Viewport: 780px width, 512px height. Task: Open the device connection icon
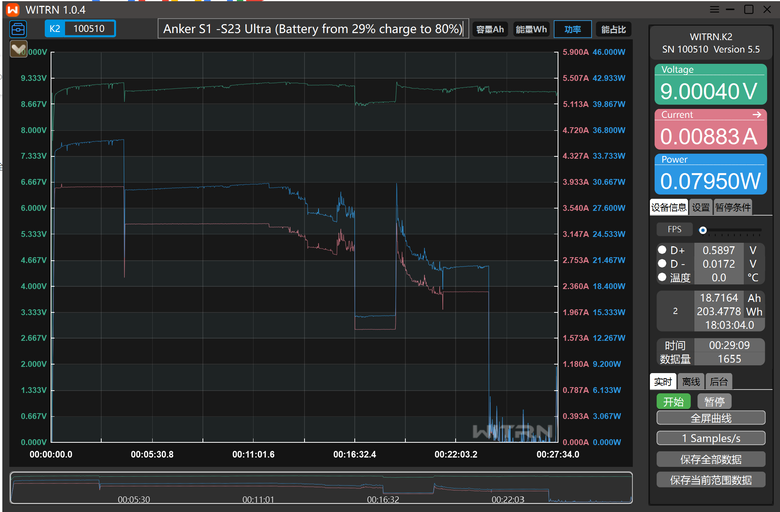coord(18,29)
